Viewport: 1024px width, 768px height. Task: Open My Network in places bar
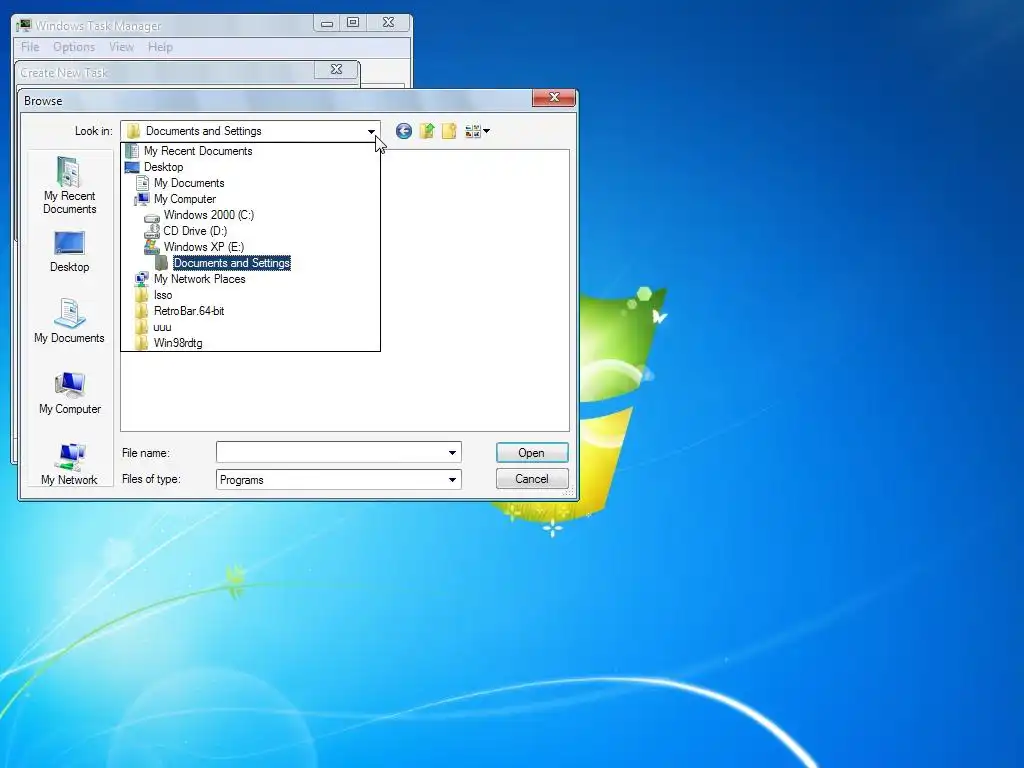click(x=69, y=464)
